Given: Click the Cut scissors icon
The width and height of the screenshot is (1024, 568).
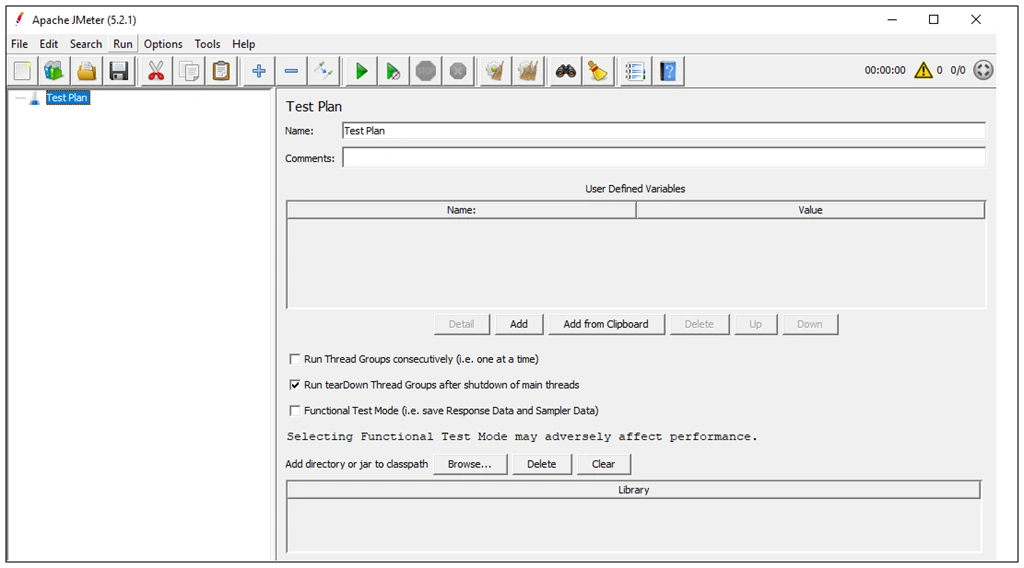Looking at the screenshot, I should [x=156, y=71].
